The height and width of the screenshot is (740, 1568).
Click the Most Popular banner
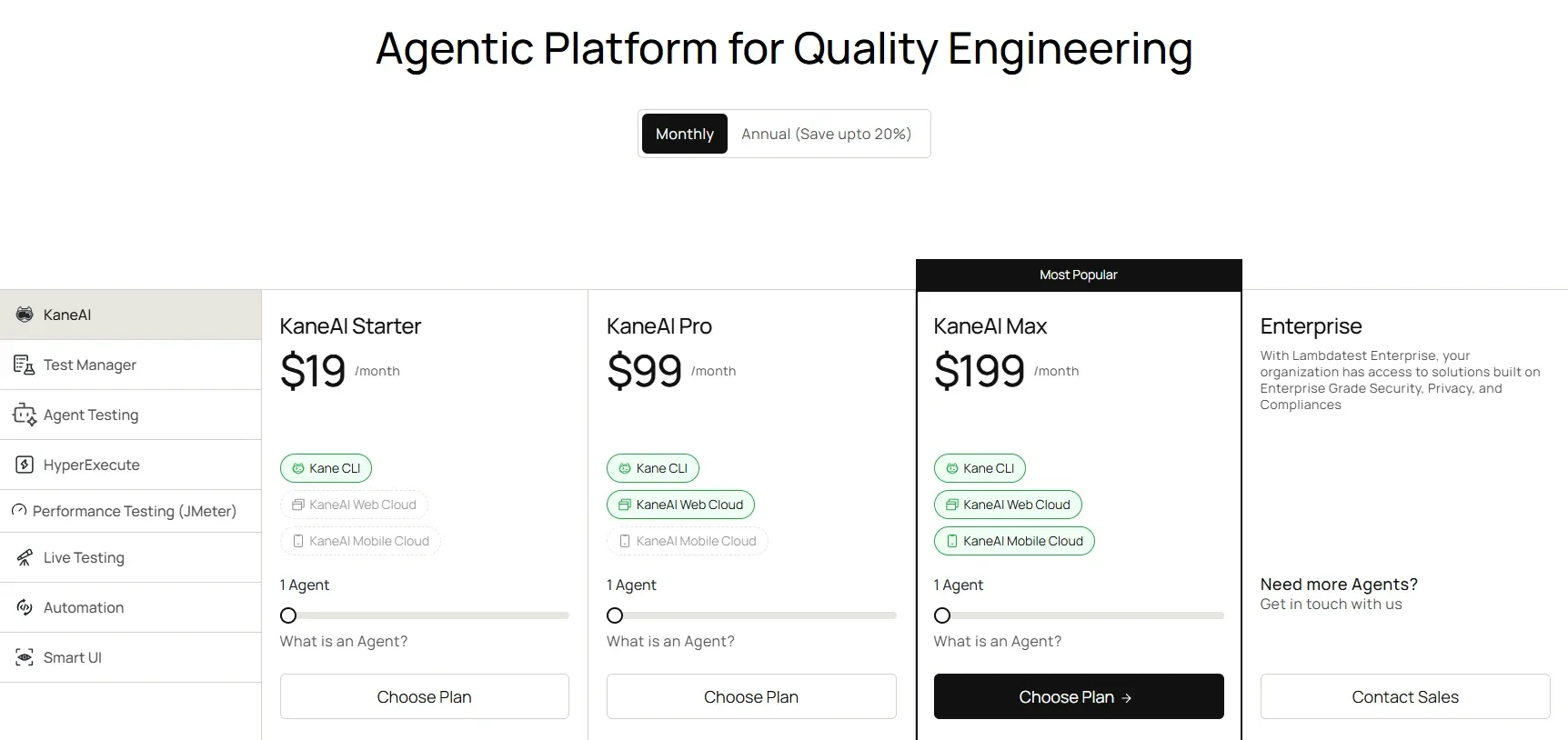click(1079, 275)
